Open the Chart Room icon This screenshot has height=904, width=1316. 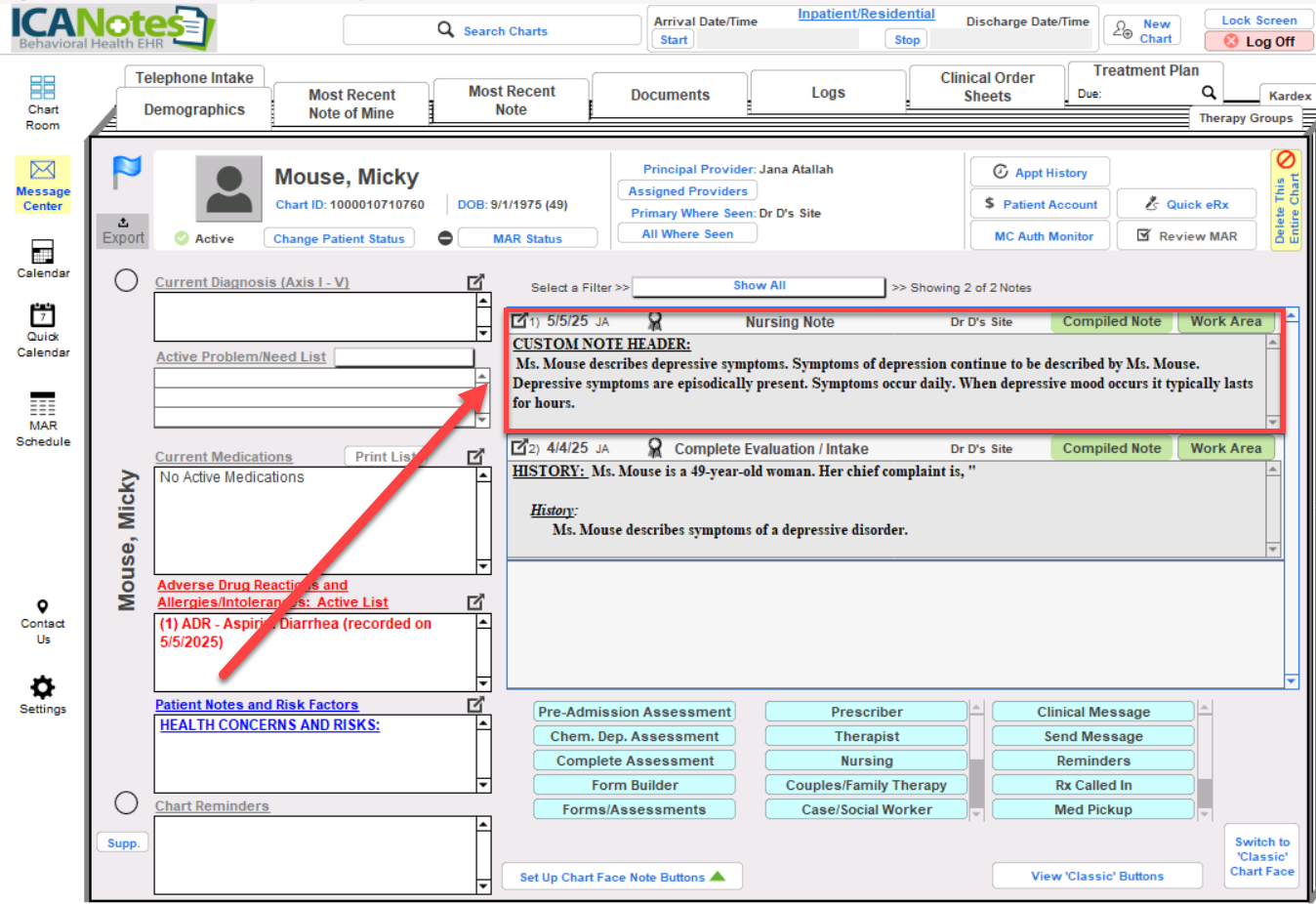[x=42, y=89]
